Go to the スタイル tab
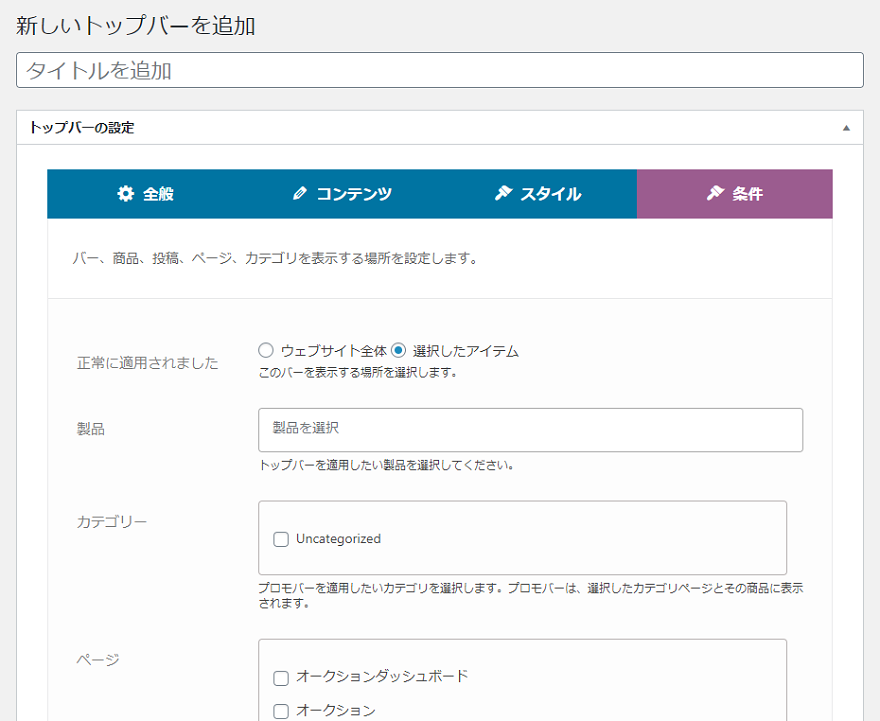The height and width of the screenshot is (721, 880). tap(538, 194)
